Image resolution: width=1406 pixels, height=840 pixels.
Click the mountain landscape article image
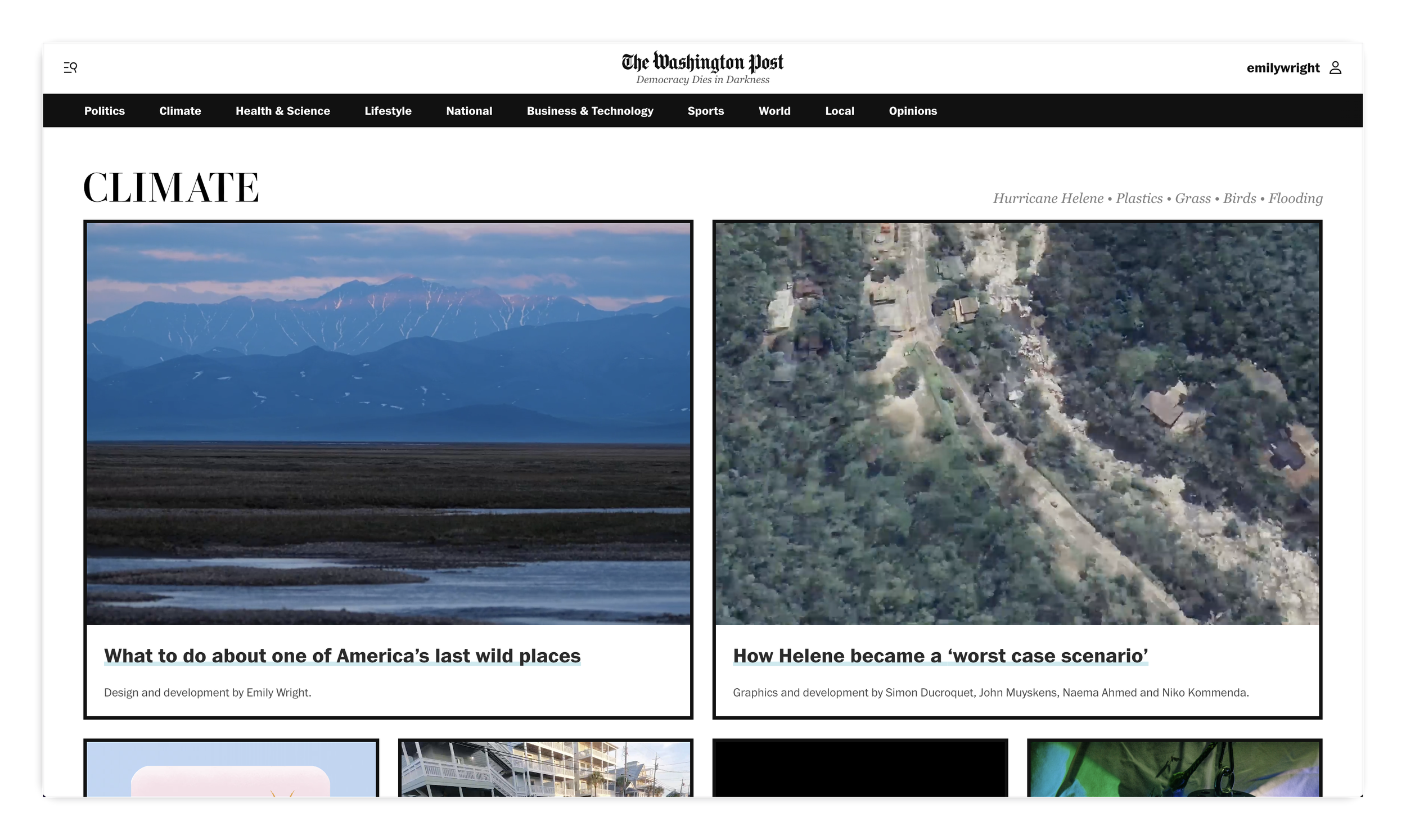(x=388, y=423)
